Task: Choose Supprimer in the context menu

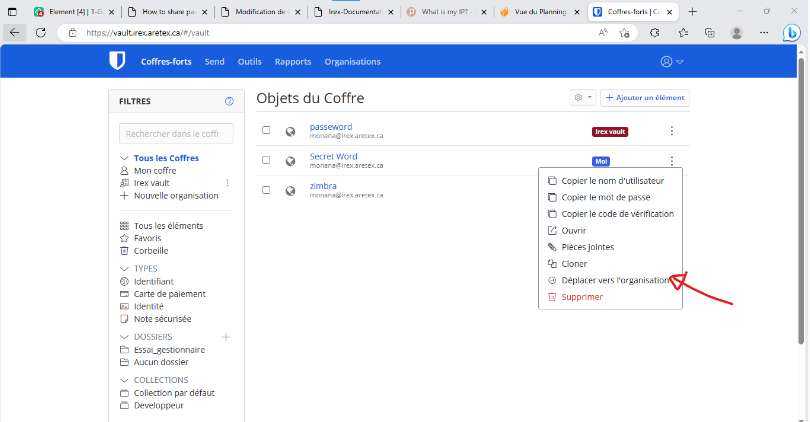Action: pos(610,296)
